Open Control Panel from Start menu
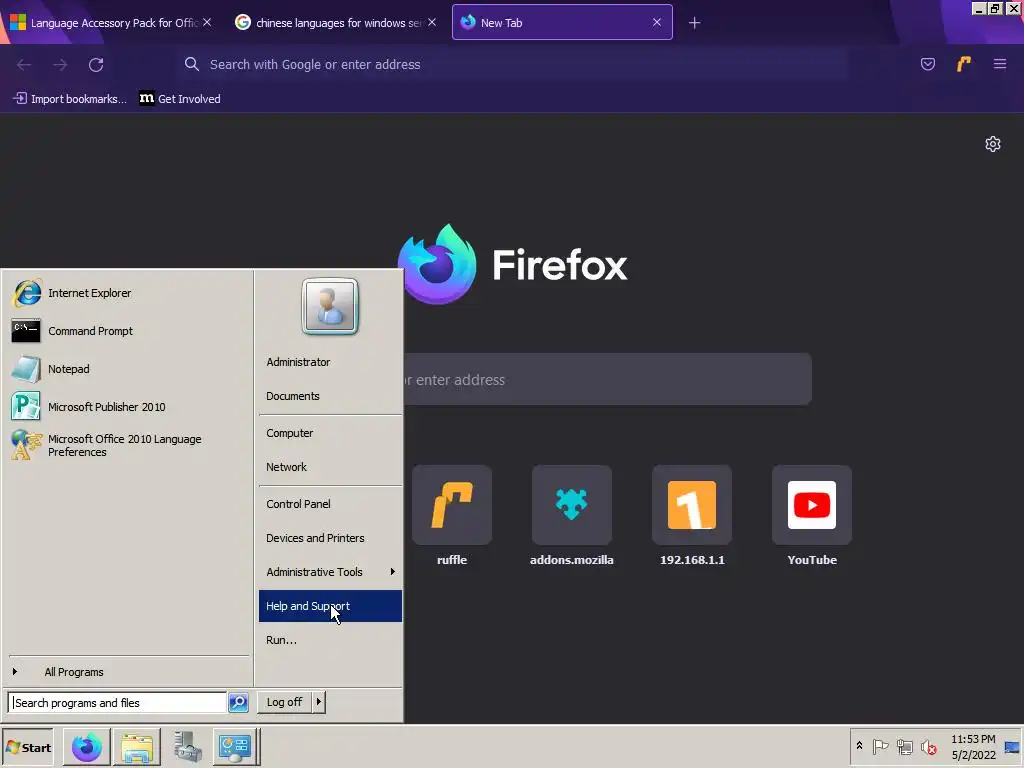 [x=330, y=504]
